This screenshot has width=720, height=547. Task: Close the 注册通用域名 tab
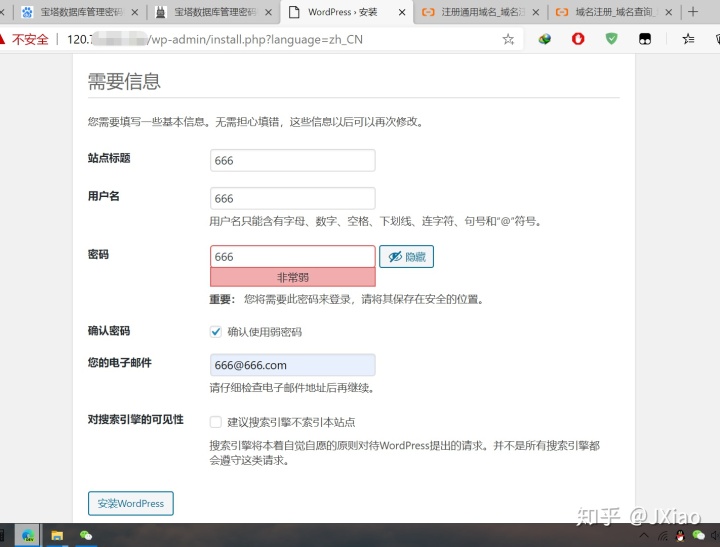click(535, 12)
